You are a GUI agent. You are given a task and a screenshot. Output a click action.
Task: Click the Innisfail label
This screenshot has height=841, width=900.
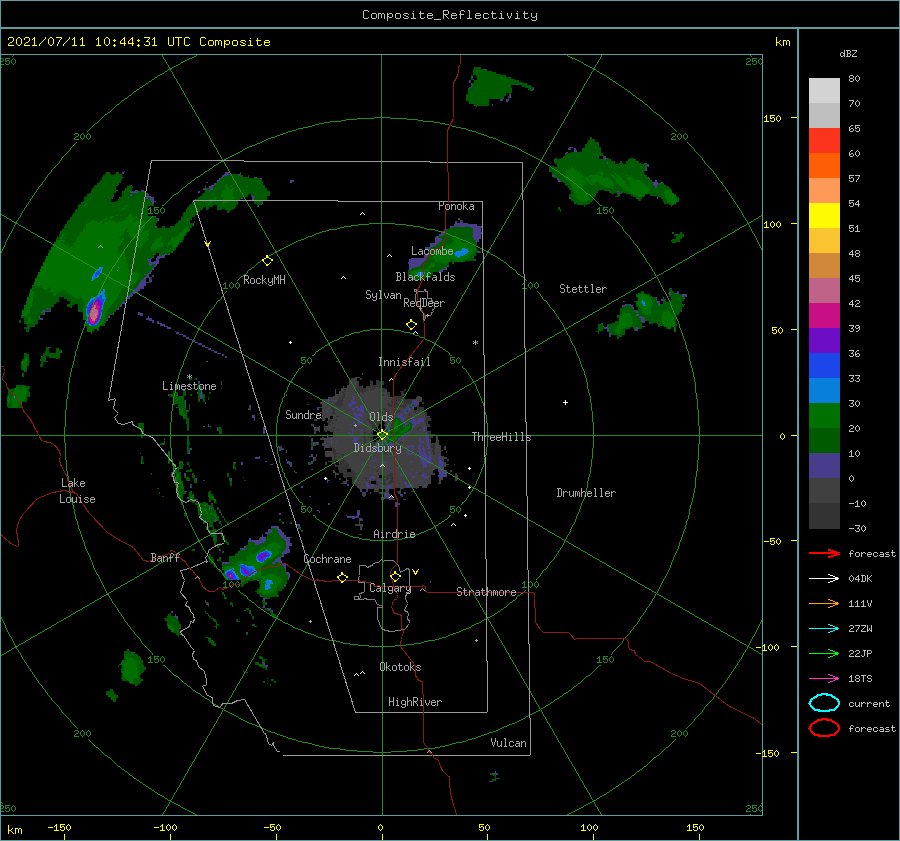click(404, 362)
